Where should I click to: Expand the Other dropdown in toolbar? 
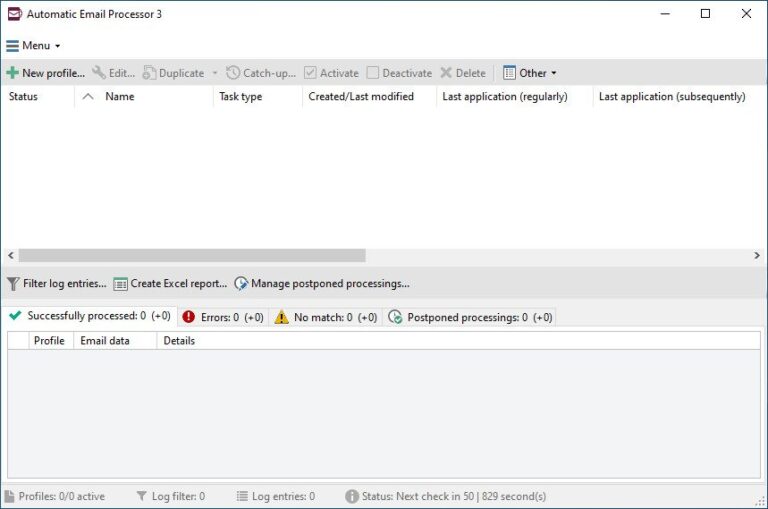point(530,73)
